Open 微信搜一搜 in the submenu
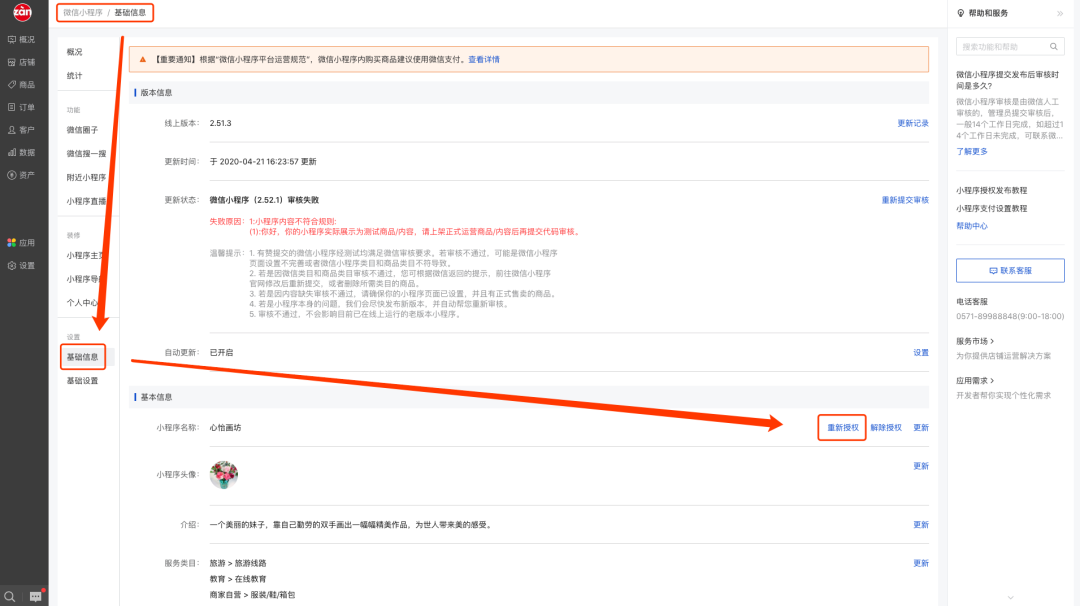This screenshot has height=606, width=1080. click(87, 154)
